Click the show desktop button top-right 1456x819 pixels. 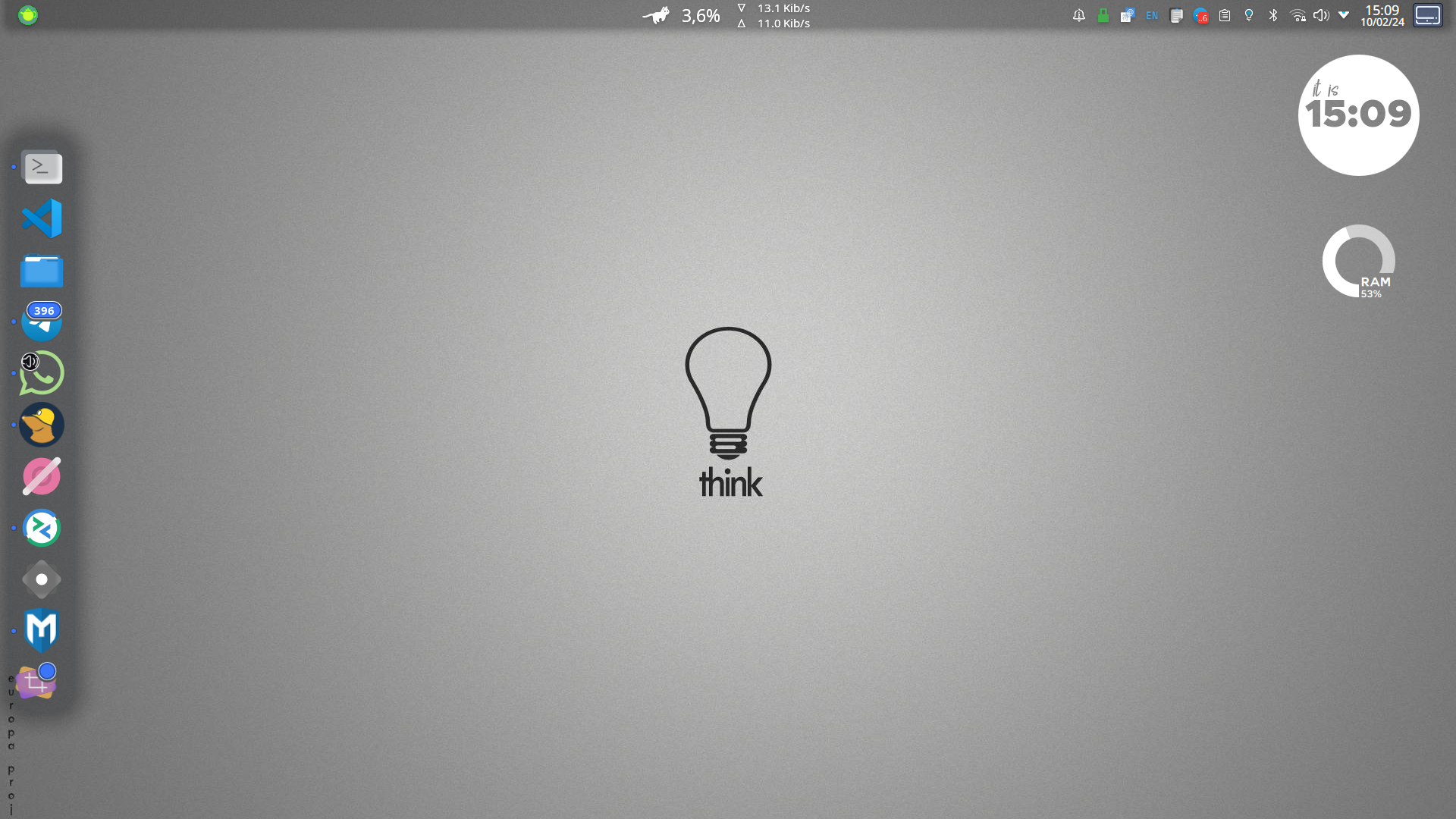tap(1427, 15)
